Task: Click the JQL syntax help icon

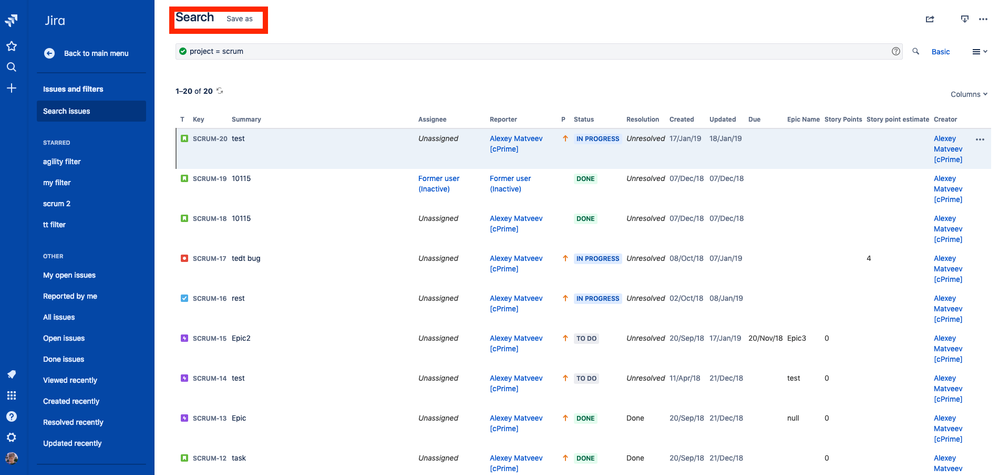Action: 896,52
